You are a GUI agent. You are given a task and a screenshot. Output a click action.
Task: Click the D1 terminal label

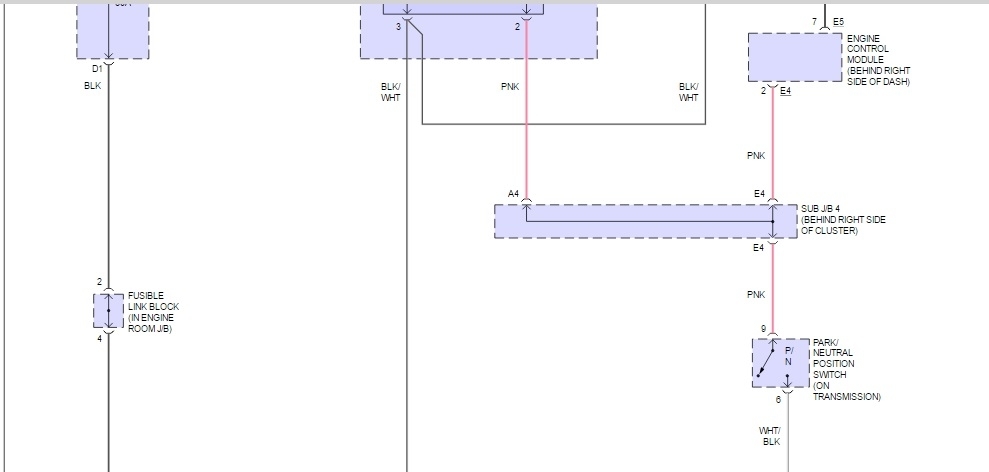coord(97,69)
